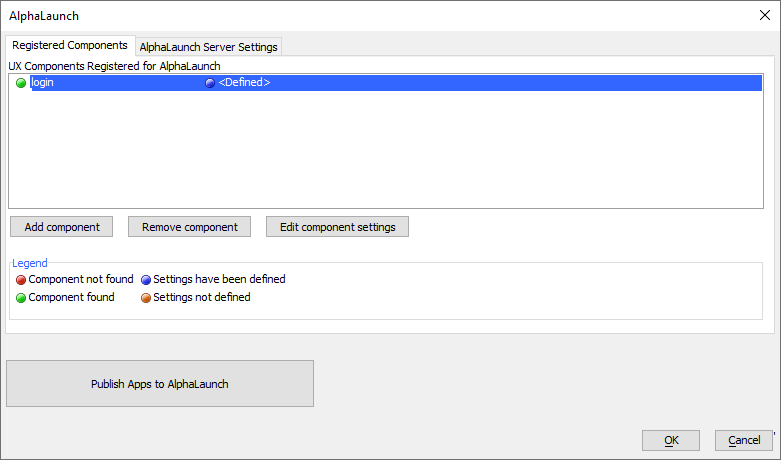Screen dimensions: 781x460
Task: Select the login component row
Action: [x=386, y=83]
